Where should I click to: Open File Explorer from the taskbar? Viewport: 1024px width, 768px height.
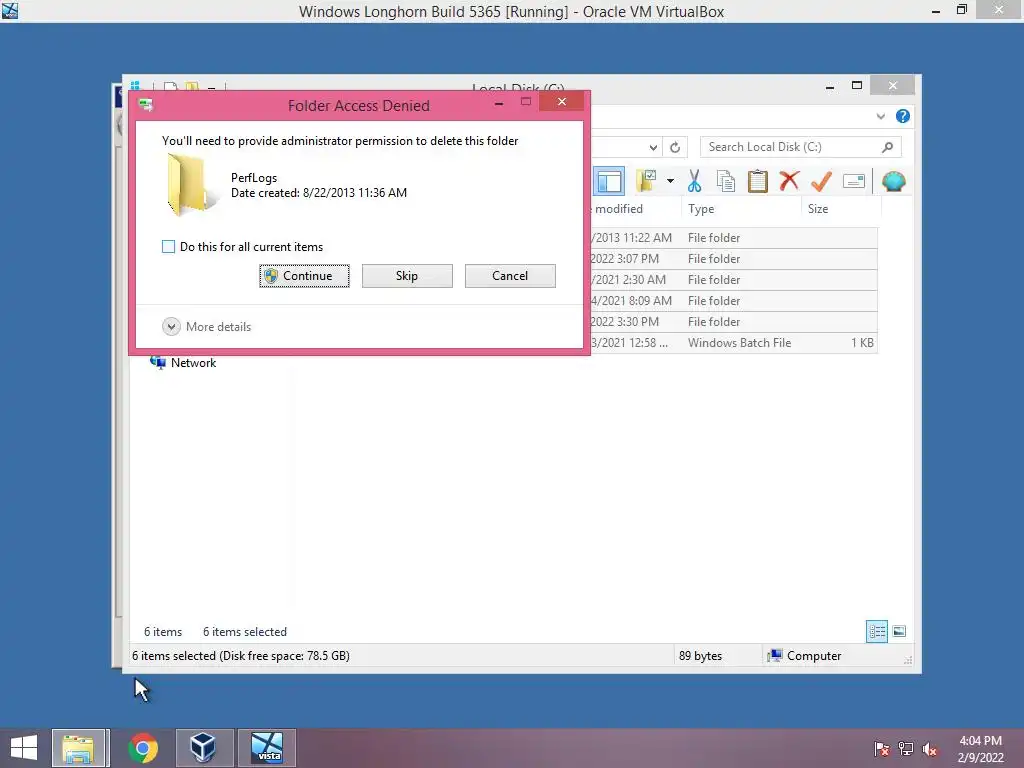79,748
